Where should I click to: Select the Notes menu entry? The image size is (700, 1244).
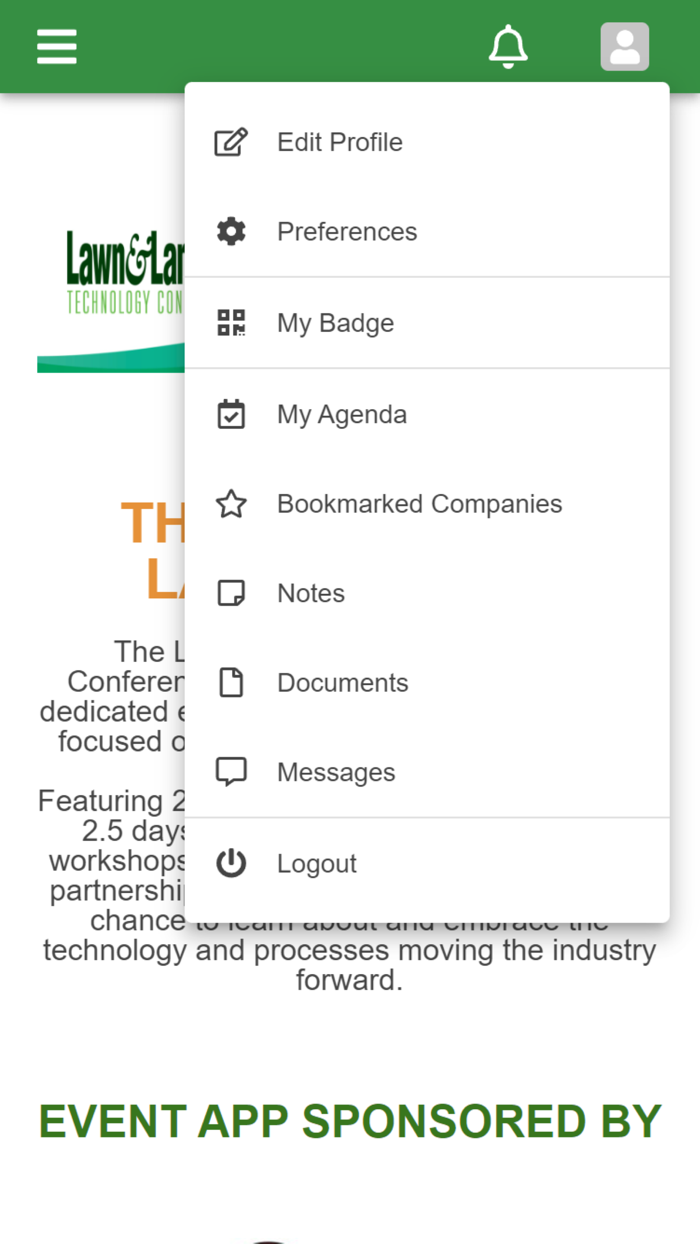311,593
